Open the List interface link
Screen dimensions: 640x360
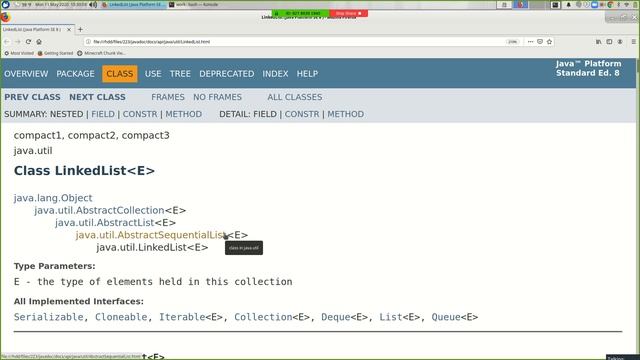tap(391, 317)
